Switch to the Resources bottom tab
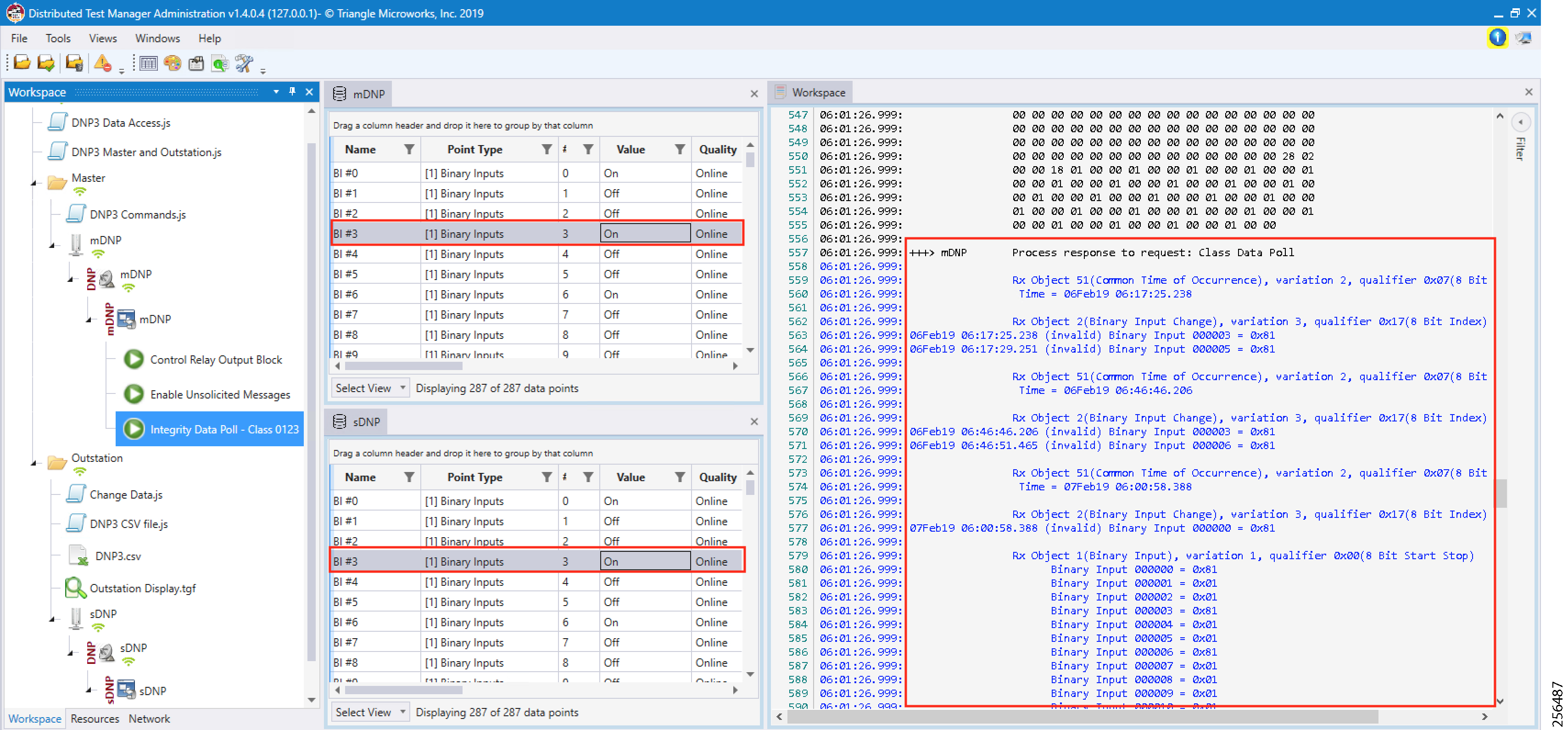This screenshot has width=1568, height=730. [95, 719]
